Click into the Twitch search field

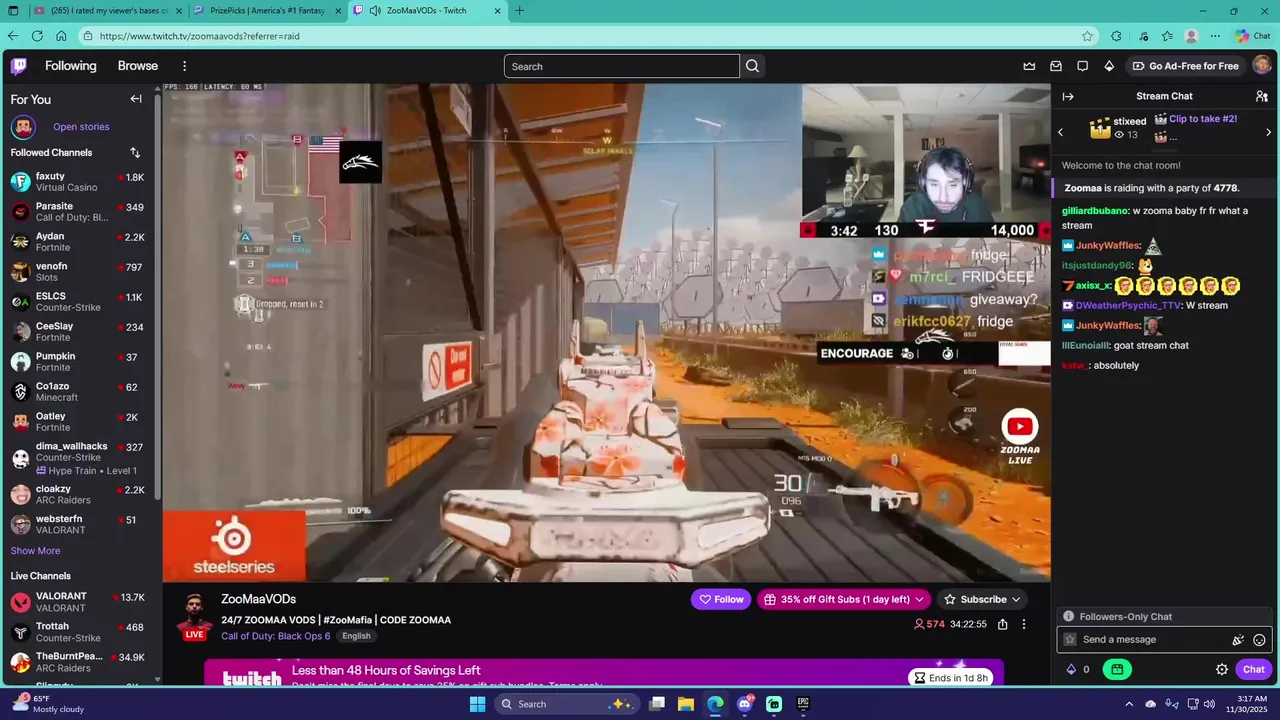pyautogui.click(x=622, y=66)
